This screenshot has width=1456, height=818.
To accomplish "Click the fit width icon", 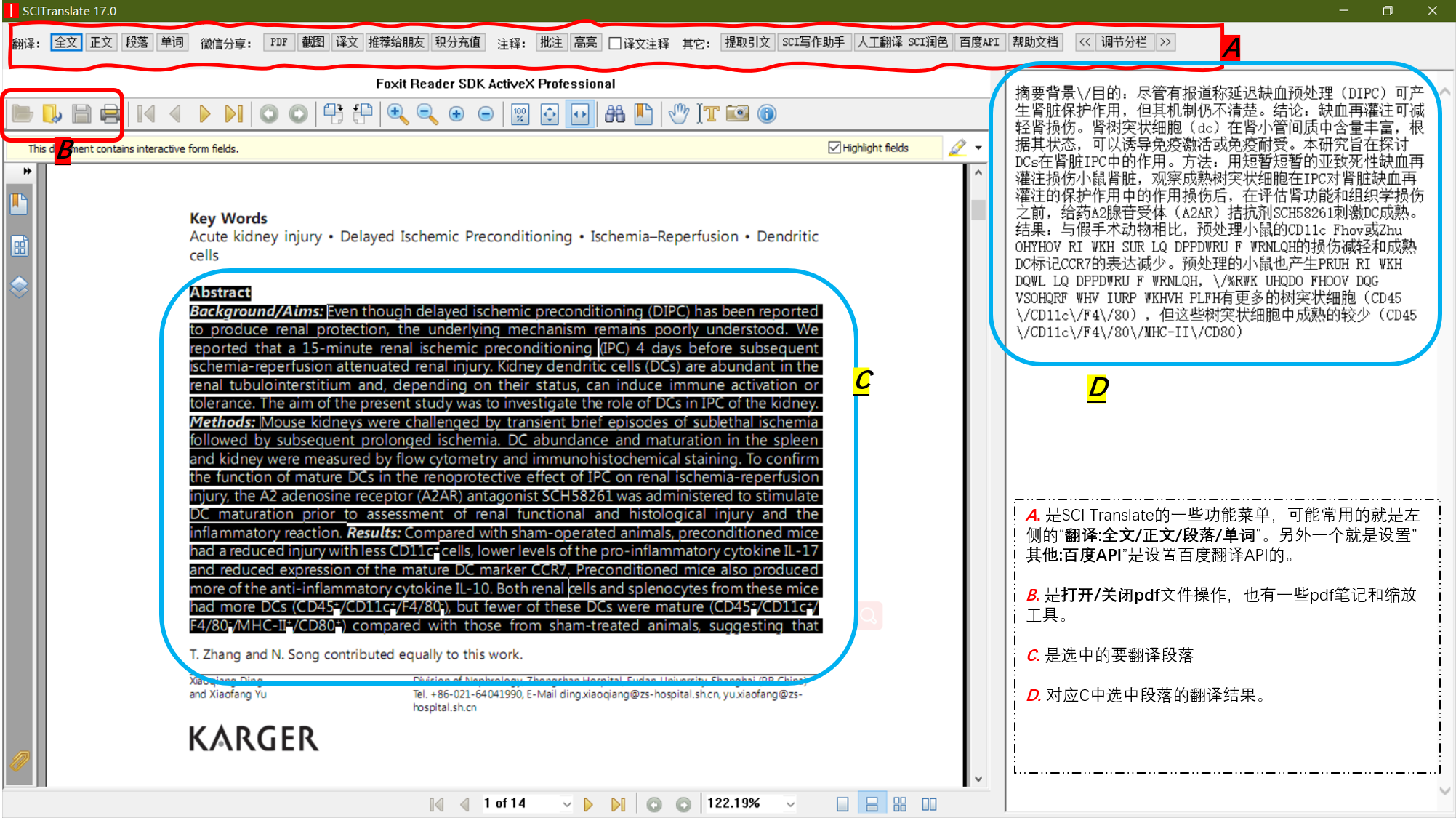I will pyautogui.click(x=580, y=114).
